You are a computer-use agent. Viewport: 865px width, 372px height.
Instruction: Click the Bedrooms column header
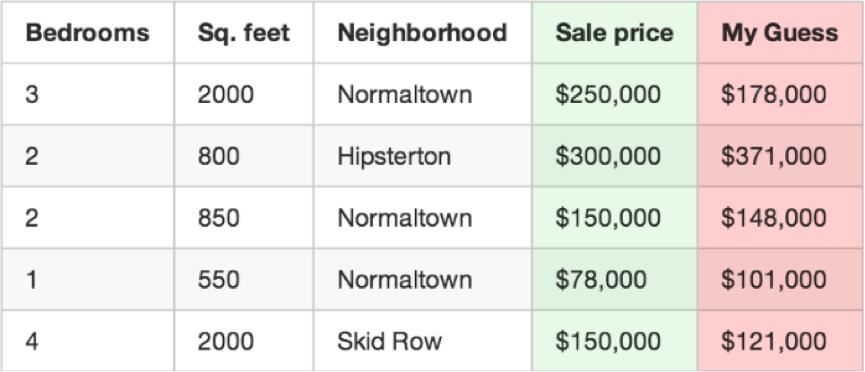coord(88,33)
